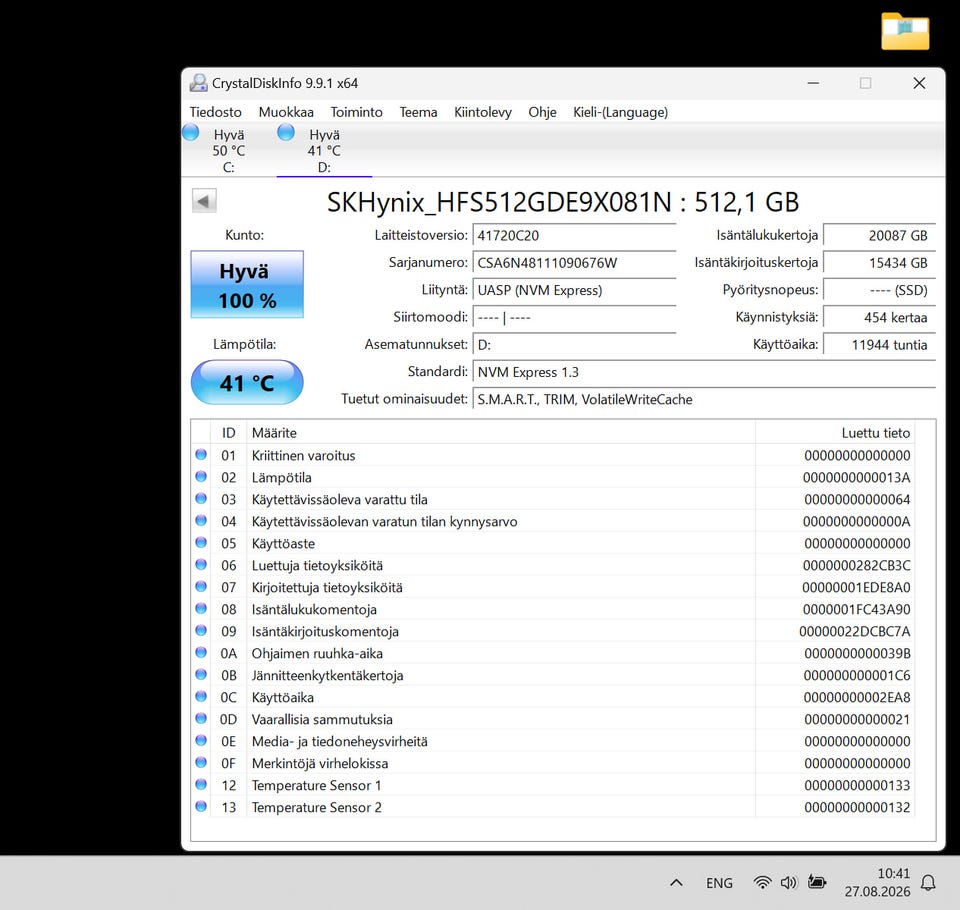Click the previous disk arrow button
This screenshot has height=910, width=960.
(204, 201)
